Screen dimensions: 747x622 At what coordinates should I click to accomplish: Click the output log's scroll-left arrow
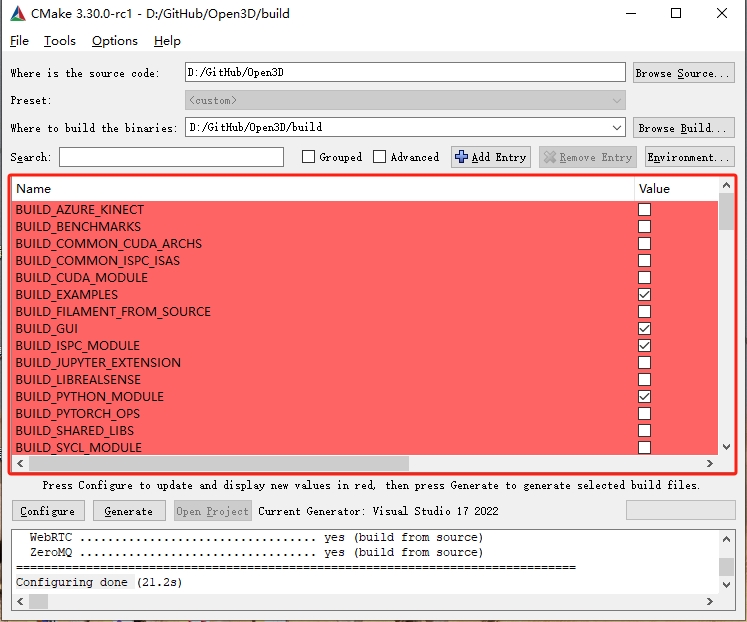coord(20,602)
